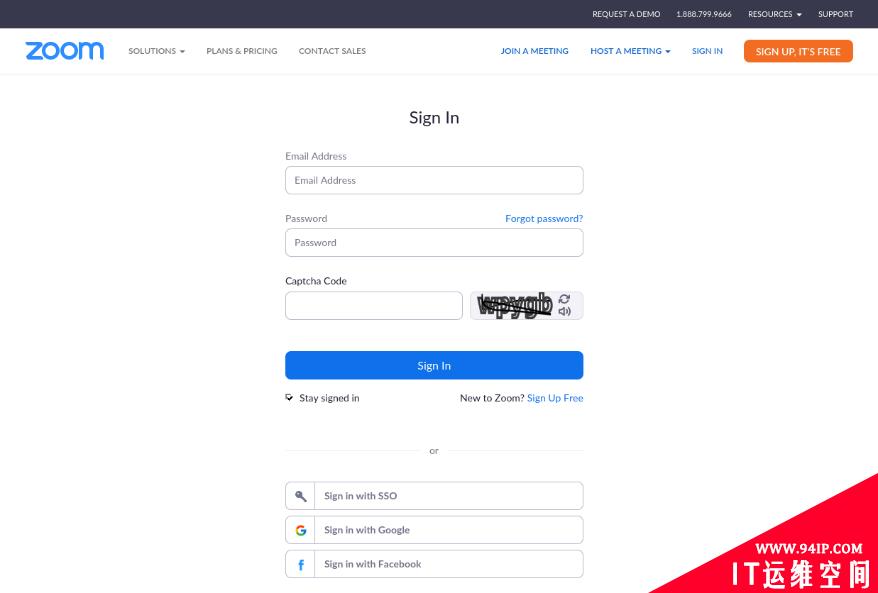Image resolution: width=878 pixels, height=593 pixels.
Task: Open Request a Demo link
Action: pyautogui.click(x=626, y=14)
